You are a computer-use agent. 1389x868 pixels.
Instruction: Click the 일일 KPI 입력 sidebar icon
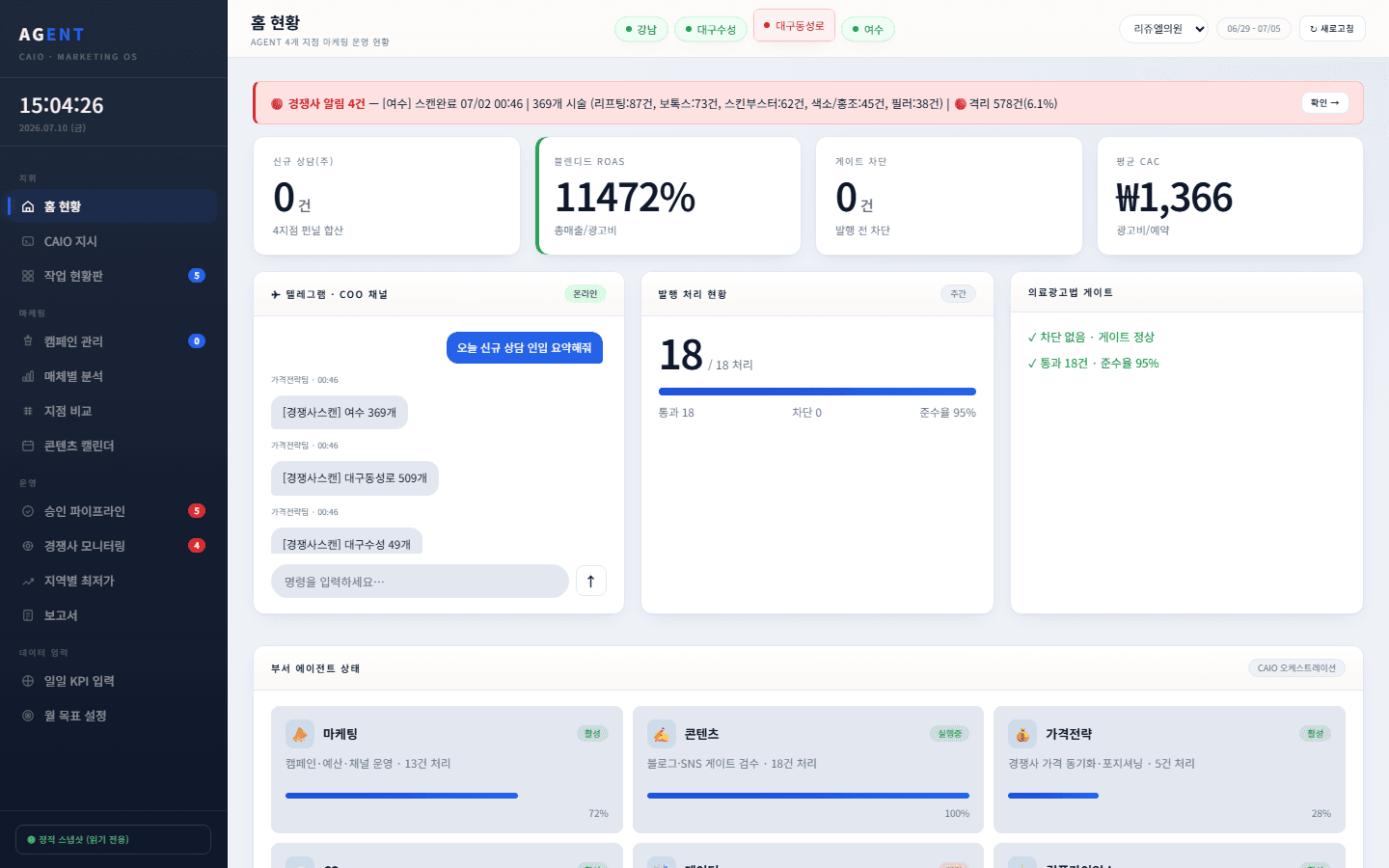click(x=28, y=681)
